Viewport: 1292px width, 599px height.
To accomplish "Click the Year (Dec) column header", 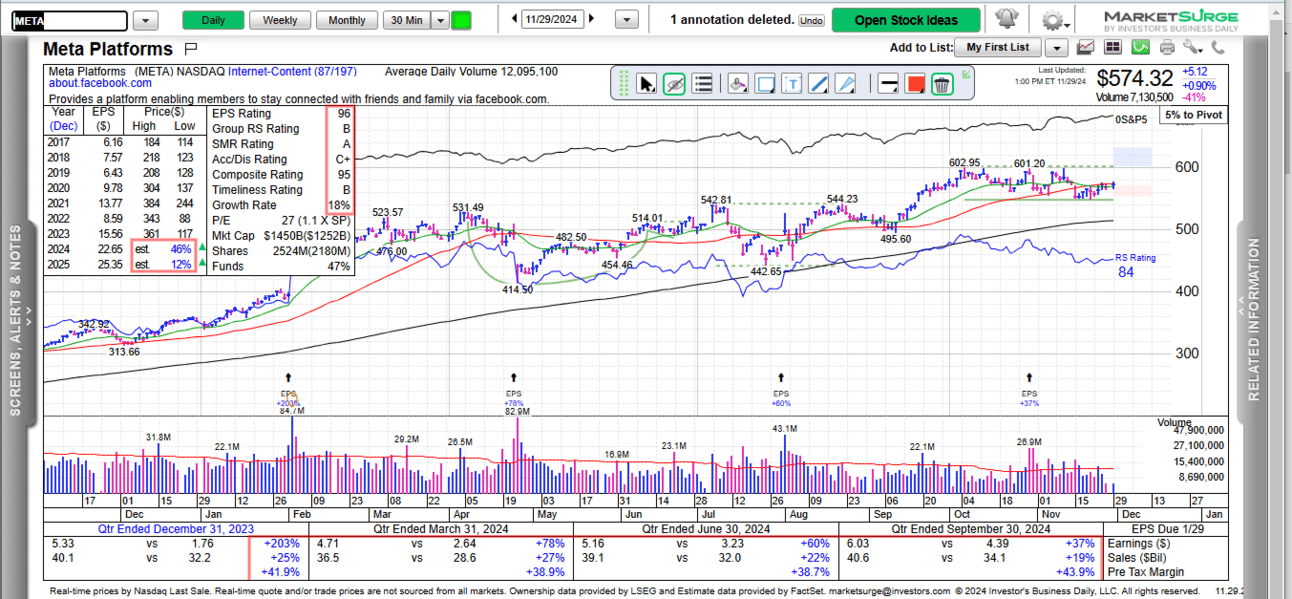I will pos(63,119).
